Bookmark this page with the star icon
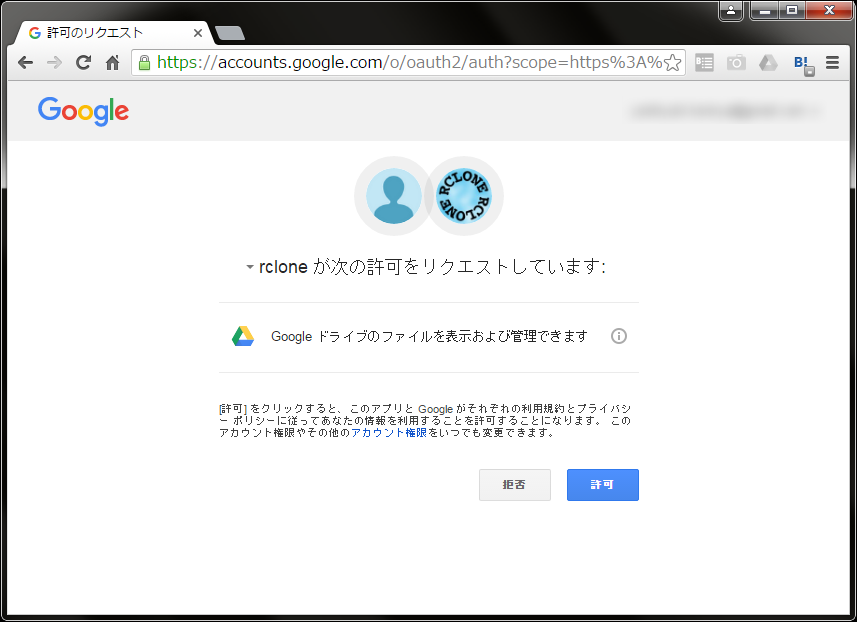This screenshot has width=857, height=622. [x=673, y=62]
